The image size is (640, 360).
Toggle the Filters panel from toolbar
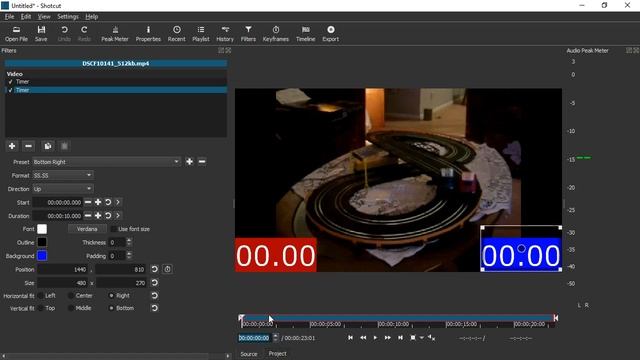pyautogui.click(x=248, y=34)
